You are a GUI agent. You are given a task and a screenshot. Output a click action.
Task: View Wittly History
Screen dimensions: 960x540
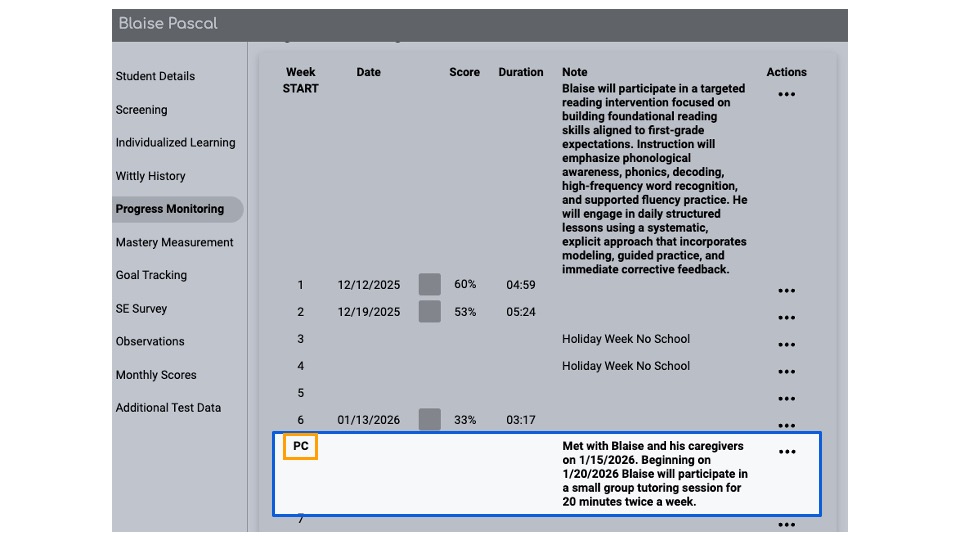pyautogui.click(x=150, y=176)
